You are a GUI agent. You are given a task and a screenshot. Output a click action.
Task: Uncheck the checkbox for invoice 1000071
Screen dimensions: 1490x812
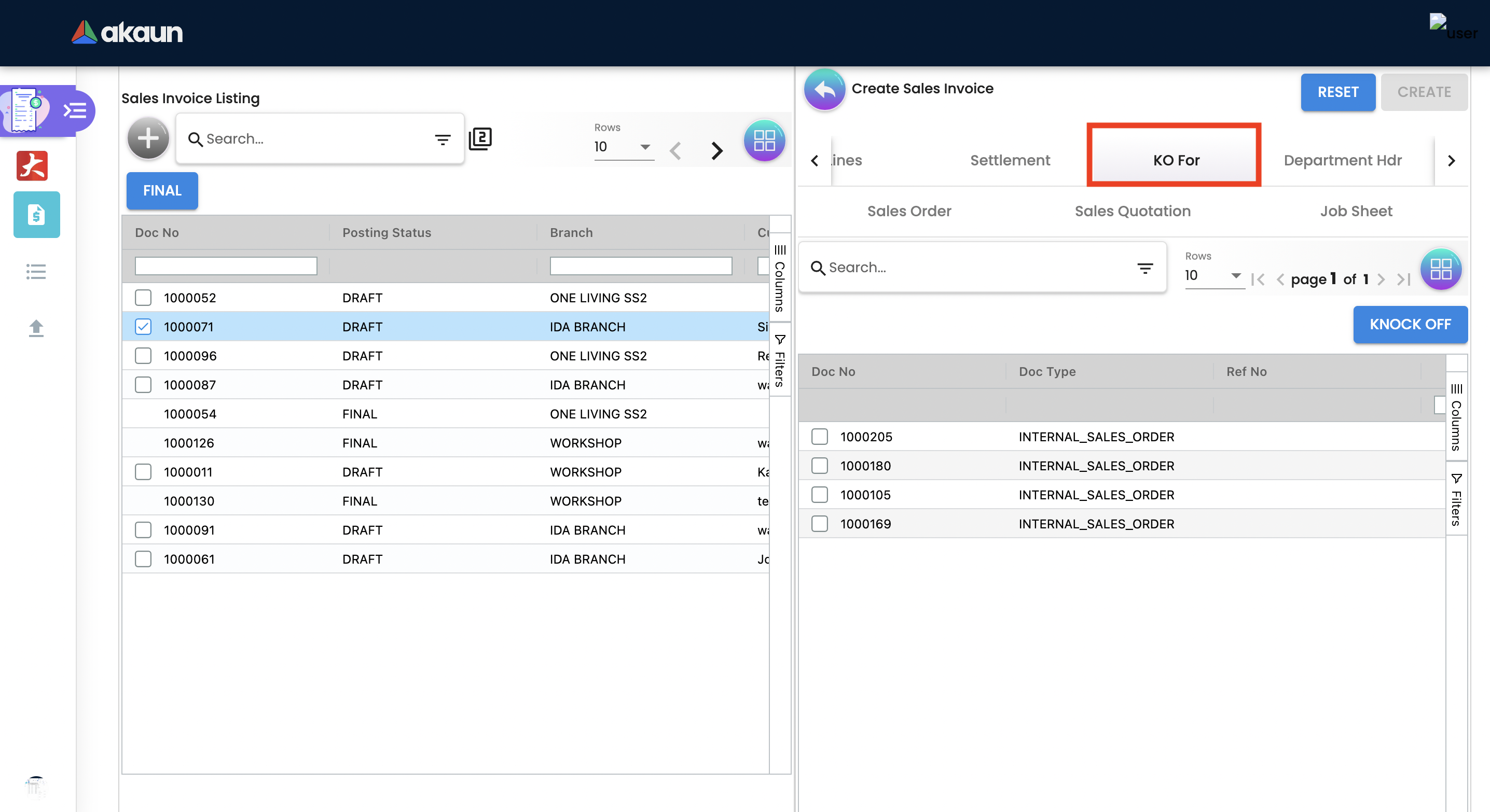coord(143,327)
